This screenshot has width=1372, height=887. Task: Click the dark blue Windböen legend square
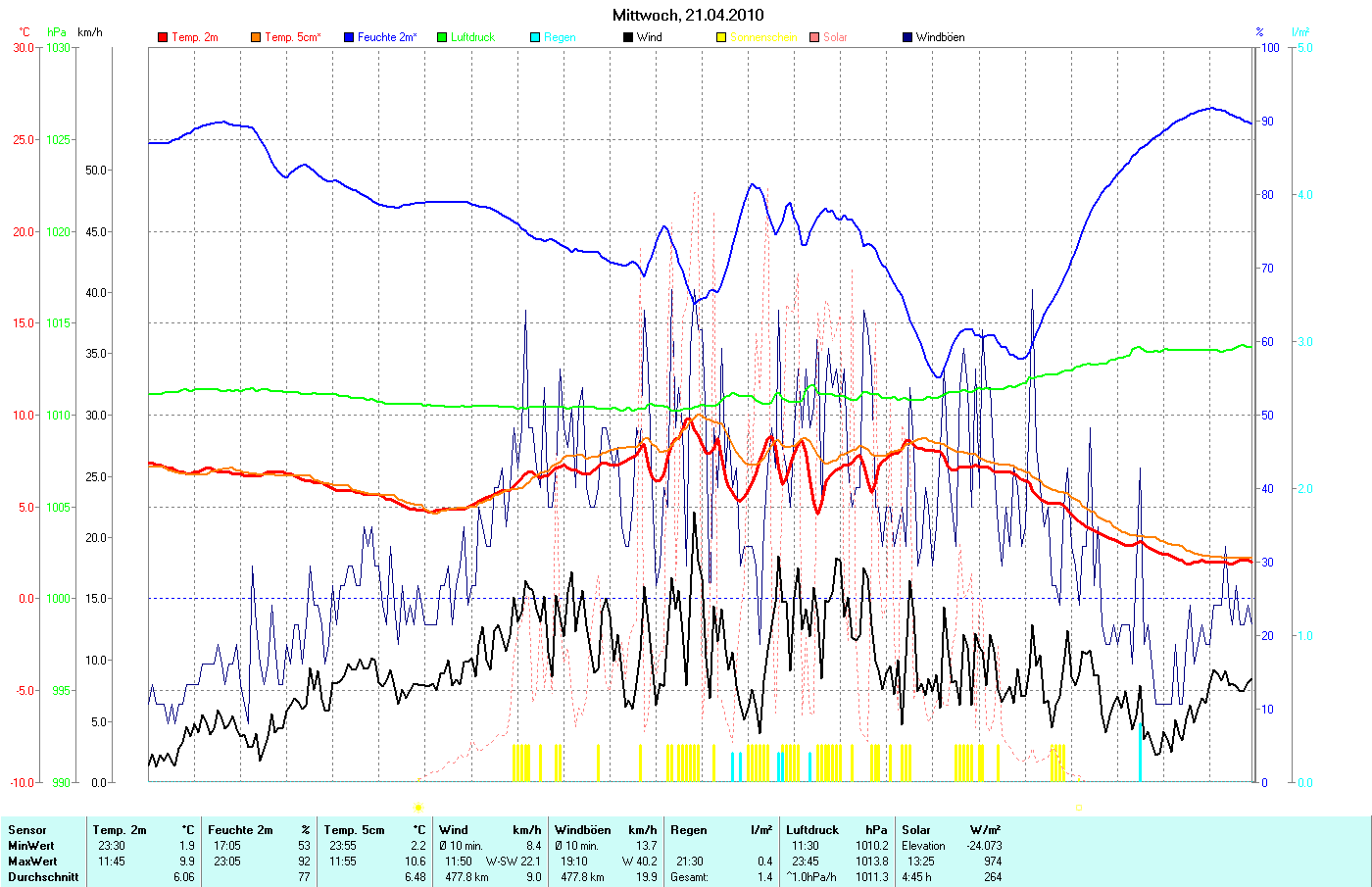tap(907, 37)
